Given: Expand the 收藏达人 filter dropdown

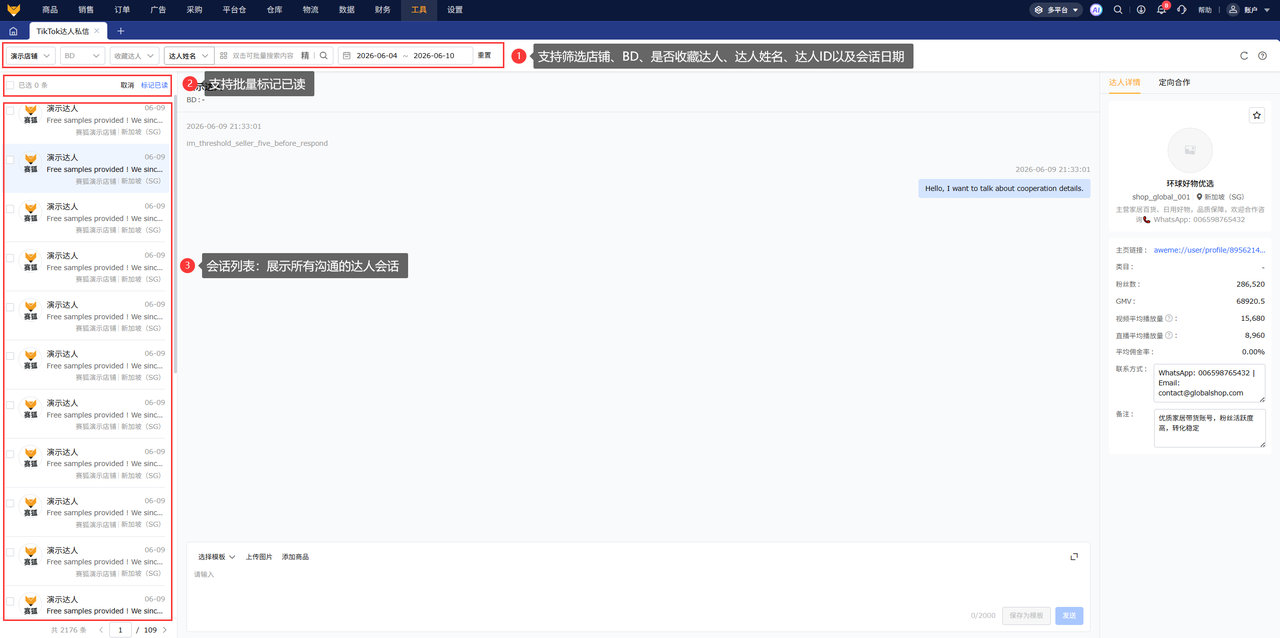Looking at the screenshot, I should (x=134, y=56).
